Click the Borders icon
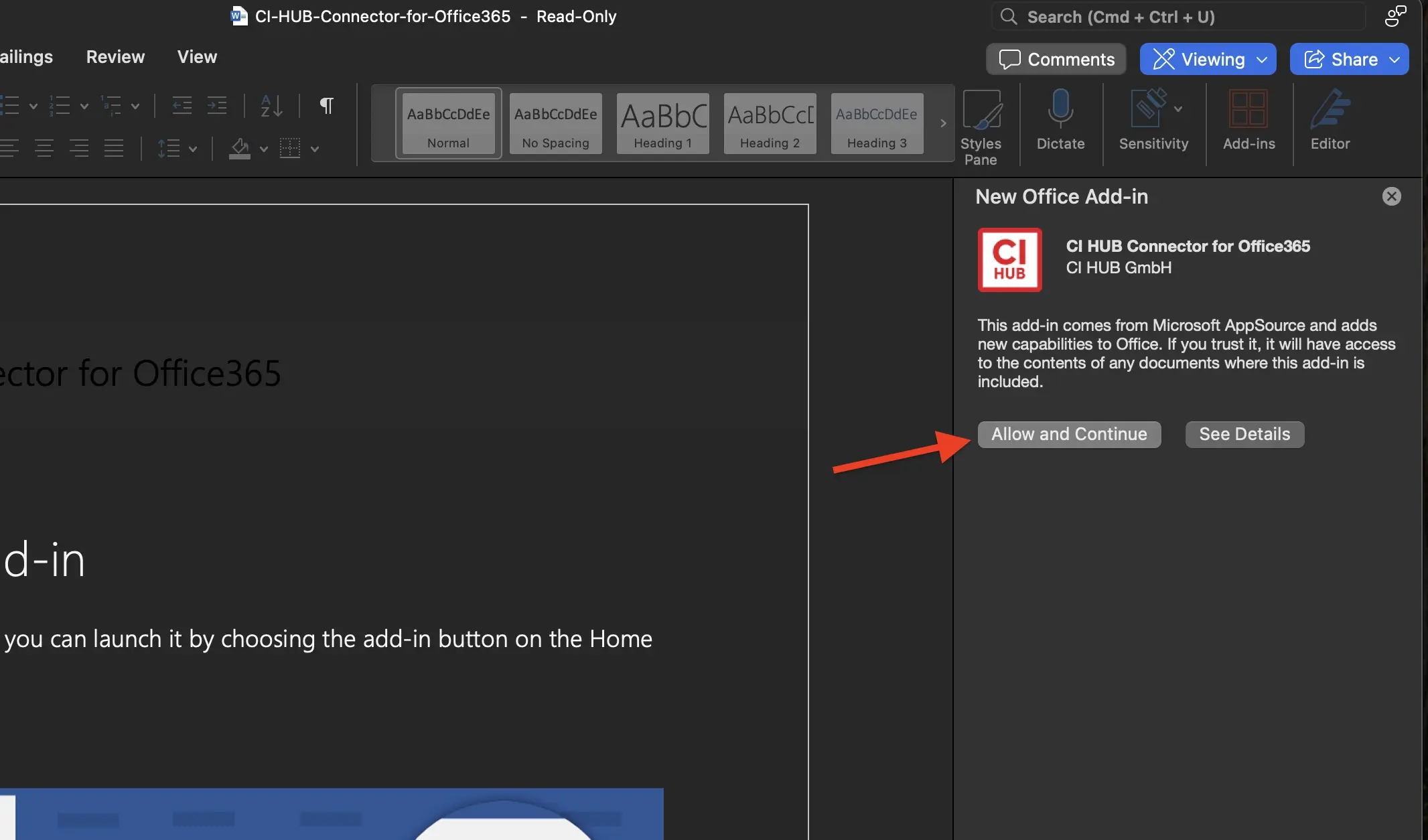 pos(290,148)
